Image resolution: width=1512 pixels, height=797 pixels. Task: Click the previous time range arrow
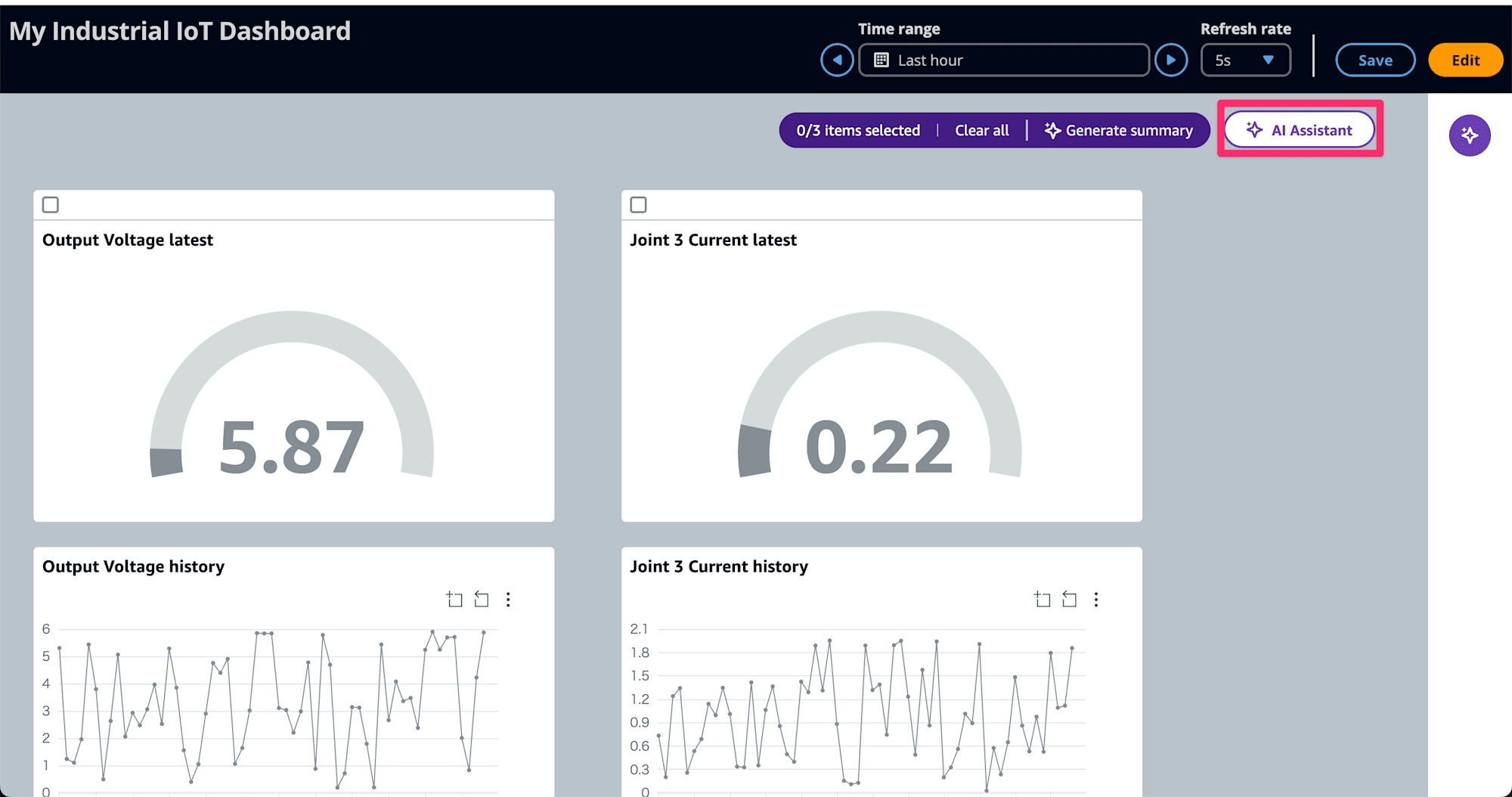click(837, 60)
